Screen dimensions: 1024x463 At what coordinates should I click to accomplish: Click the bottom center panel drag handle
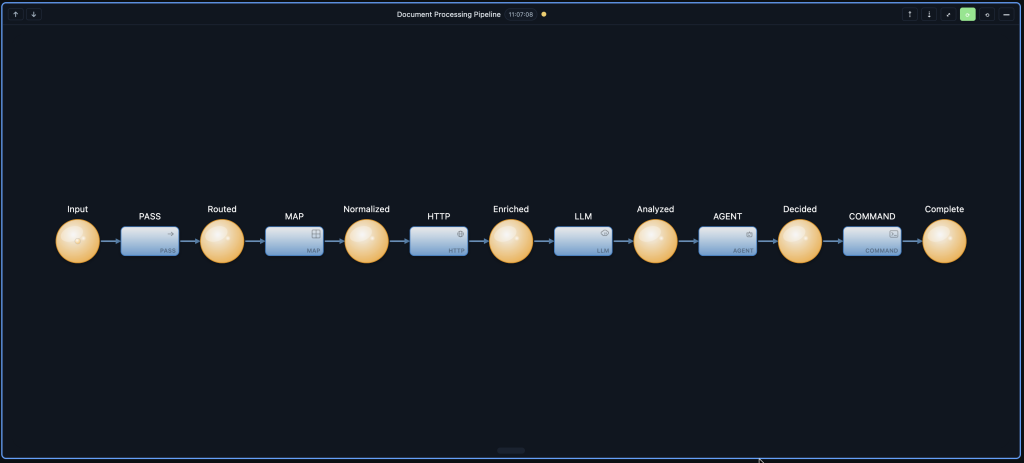point(511,451)
